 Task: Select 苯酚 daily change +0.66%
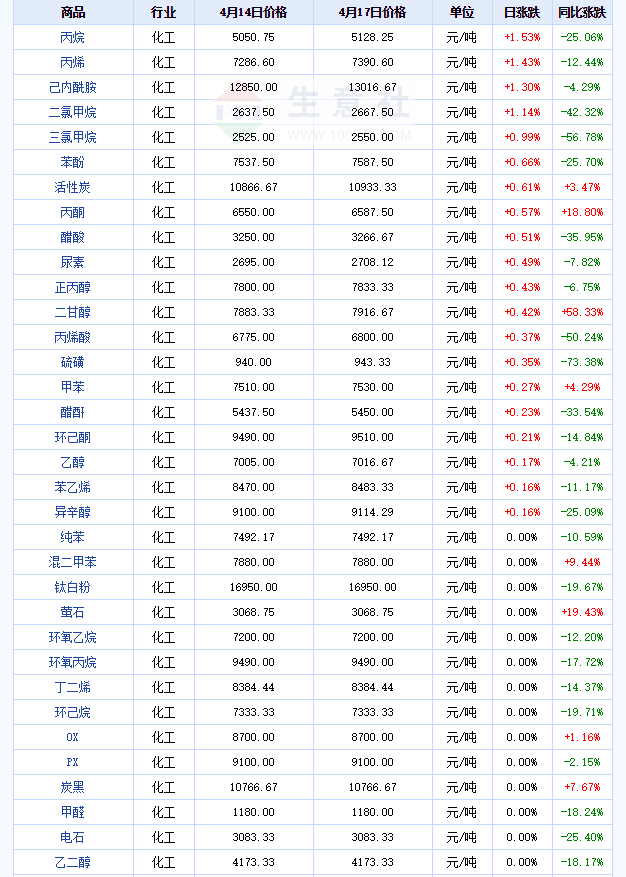(523, 162)
